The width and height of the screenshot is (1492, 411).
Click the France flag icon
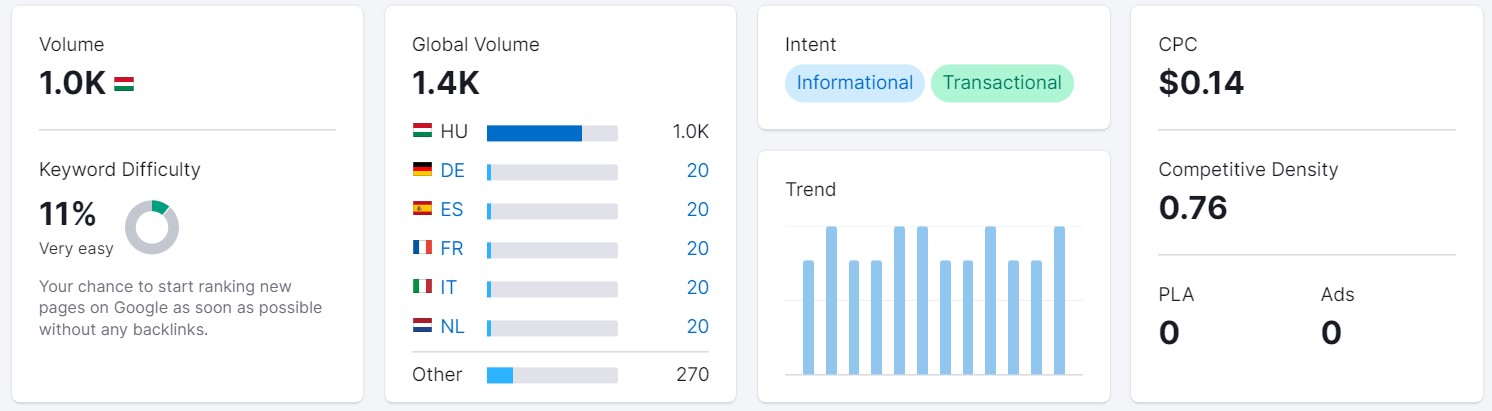click(422, 248)
